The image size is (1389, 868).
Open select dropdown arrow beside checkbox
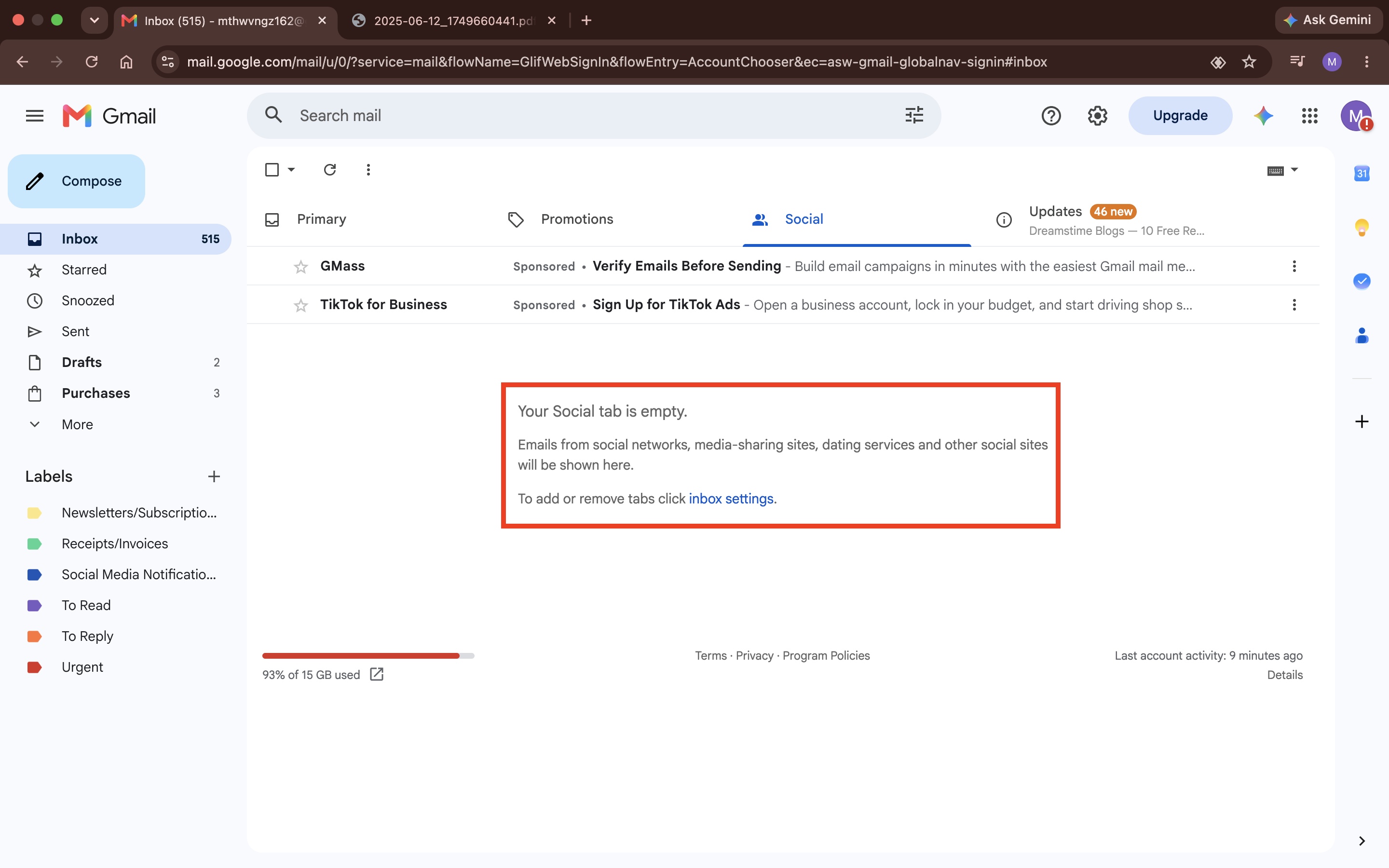click(x=291, y=170)
